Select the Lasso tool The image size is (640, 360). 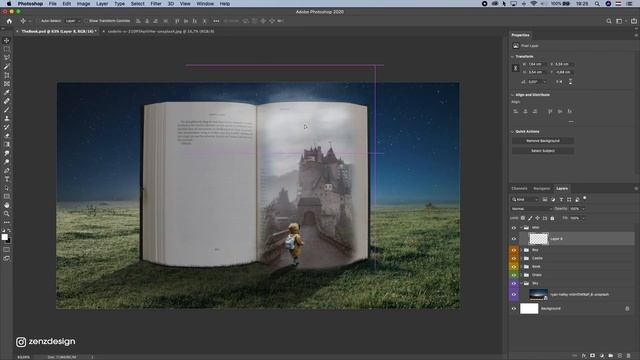click(x=7, y=58)
